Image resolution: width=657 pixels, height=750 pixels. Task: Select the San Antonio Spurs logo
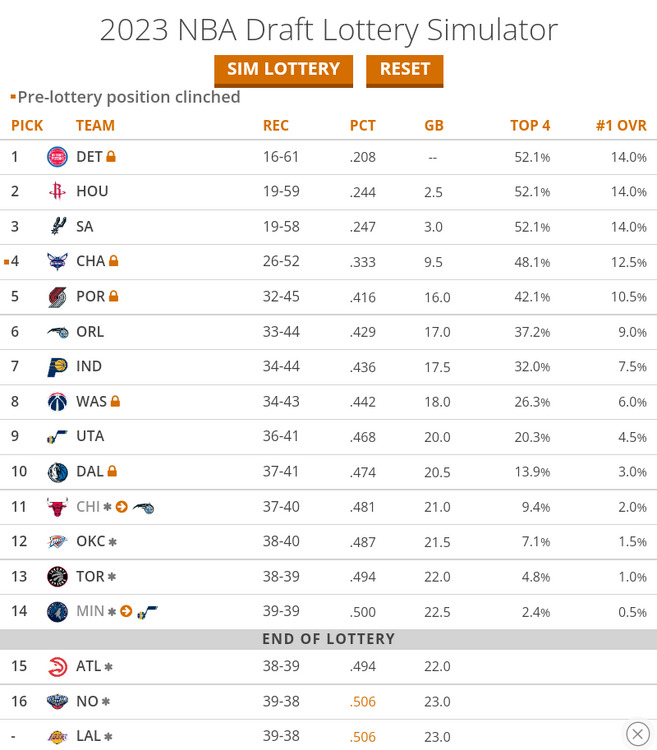pyautogui.click(x=57, y=227)
